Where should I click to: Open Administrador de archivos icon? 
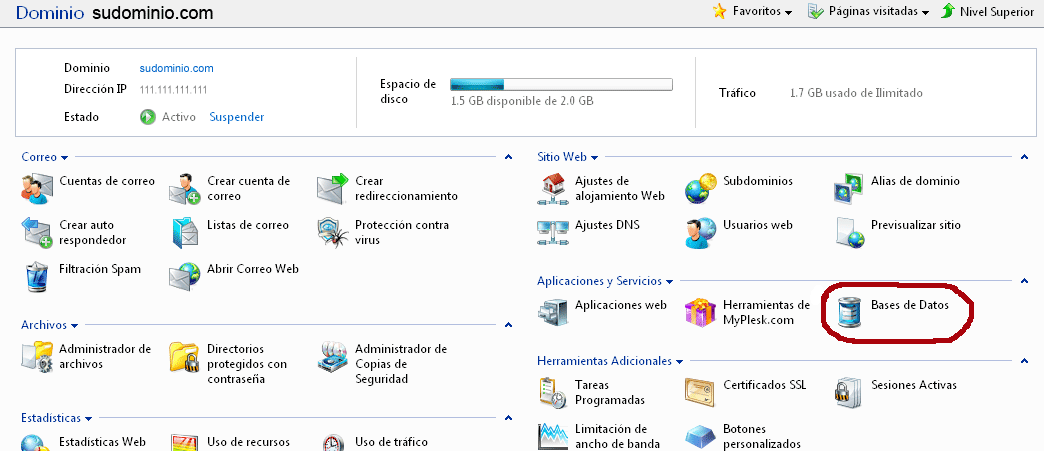point(37,356)
